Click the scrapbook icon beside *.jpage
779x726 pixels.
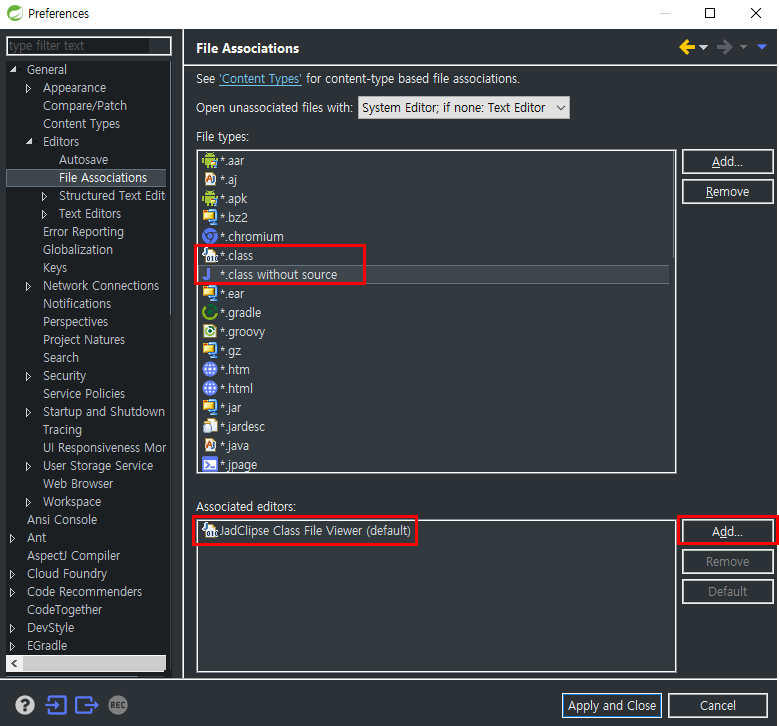210,464
